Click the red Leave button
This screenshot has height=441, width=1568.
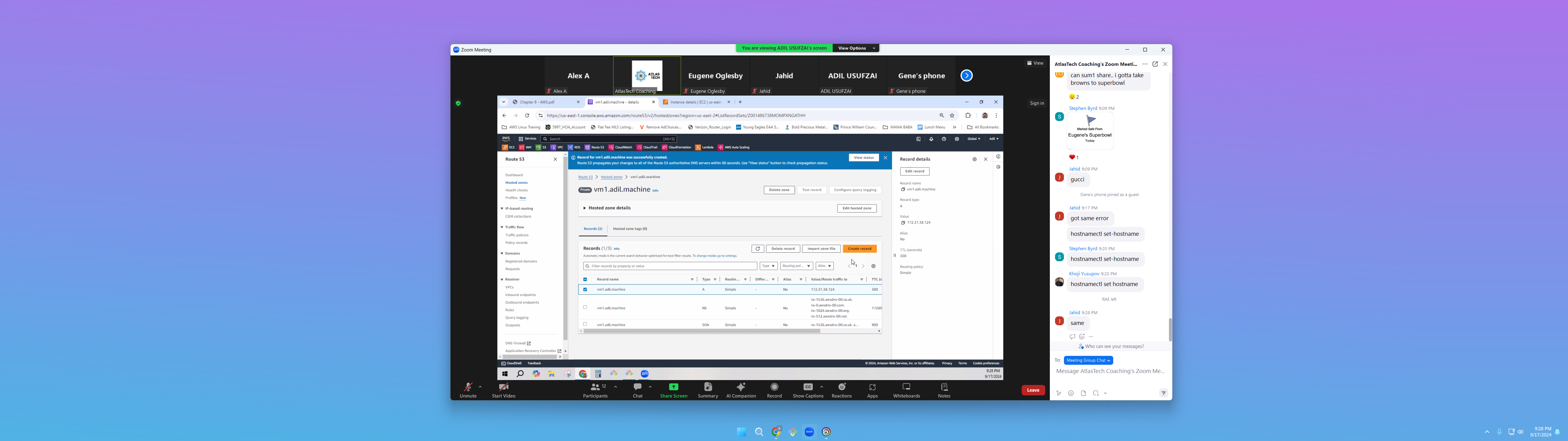(x=1033, y=390)
